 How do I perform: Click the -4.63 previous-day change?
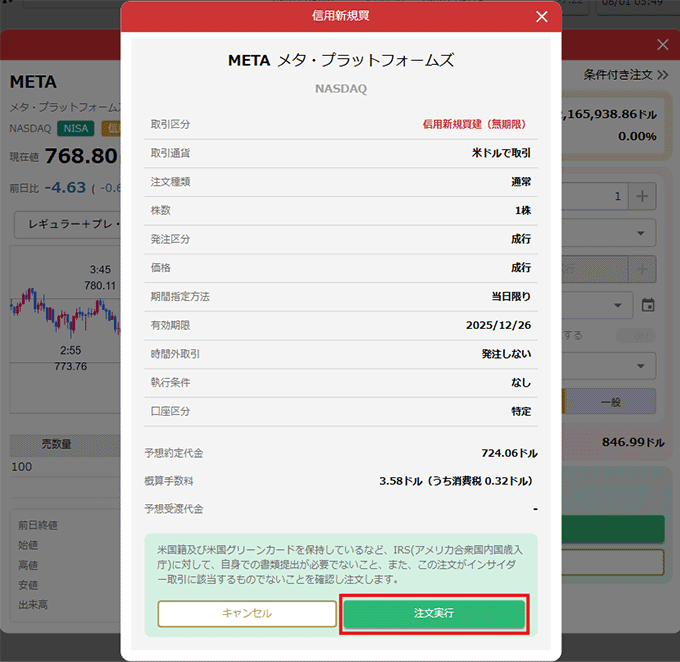pyautogui.click(x=65, y=188)
